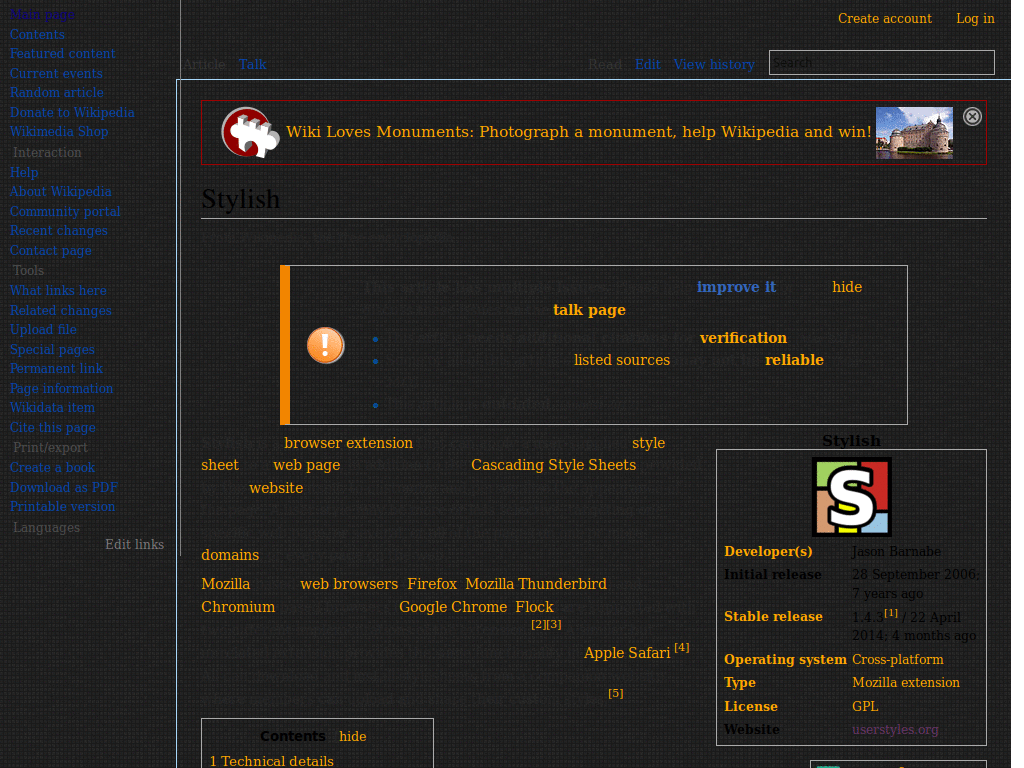Open Donate to Wikipedia link
This screenshot has width=1024, height=768.
(x=72, y=112)
